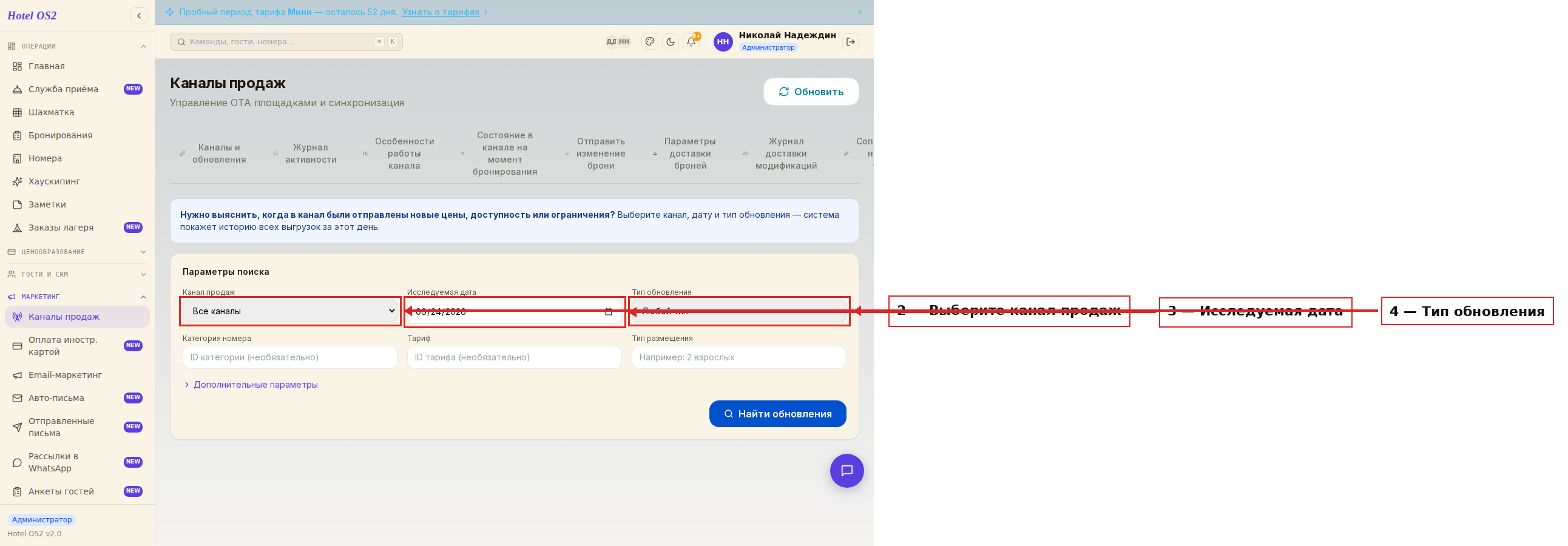1568x546 pixels.
Task: Click the purple НН user avatar
Action: (x=723, y=42)
